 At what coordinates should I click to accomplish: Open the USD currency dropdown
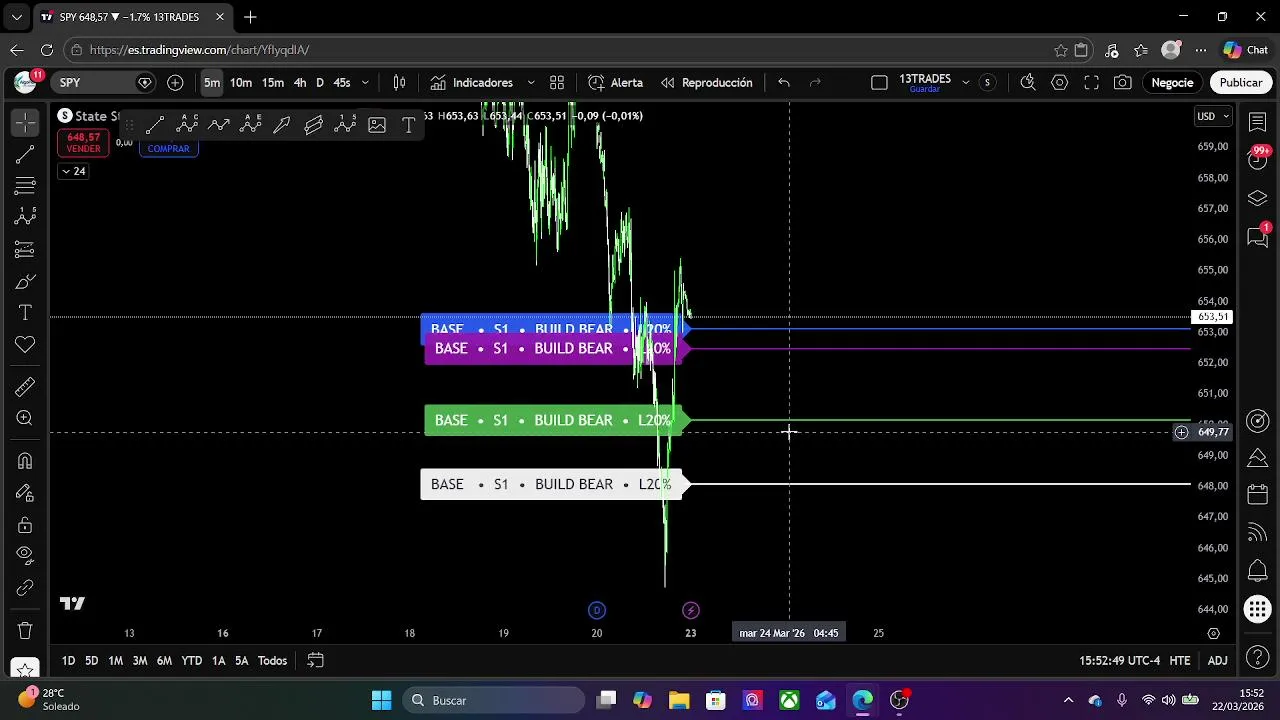1213,116
